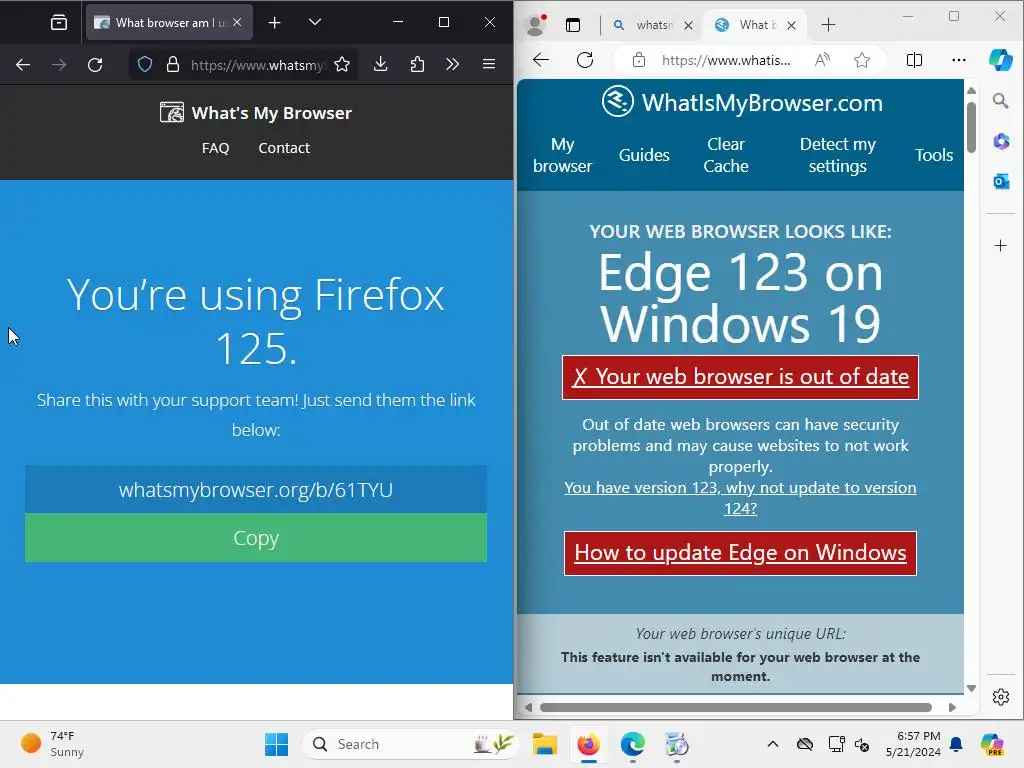This screenshot has height=768, width=1024.
Task: Switch to the 'whatsn' Edge tab
Action: pyautogui.click(x=652, y=25)
